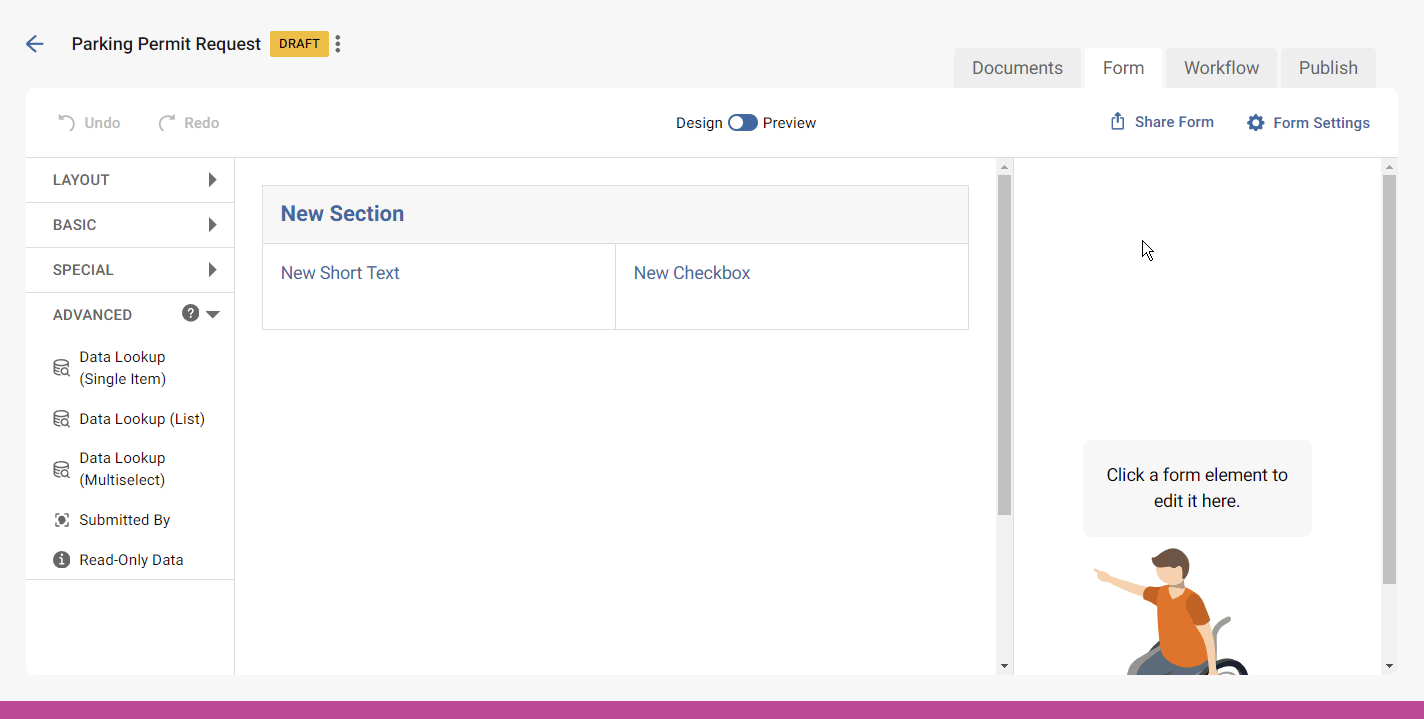Select the New Short Text field
The width and height of the screenshot is (1424, 719).
[x=340, y=273]
